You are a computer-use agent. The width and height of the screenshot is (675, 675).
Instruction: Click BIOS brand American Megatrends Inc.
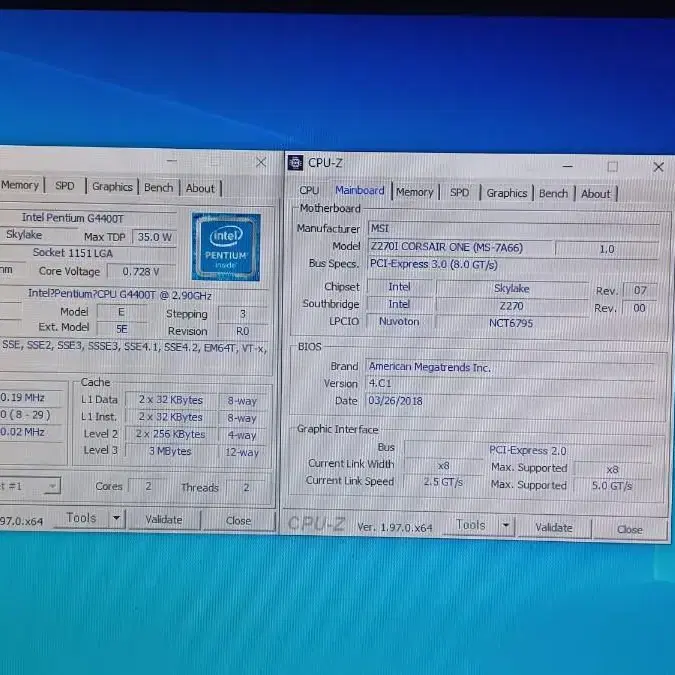(x=510, y=367)
